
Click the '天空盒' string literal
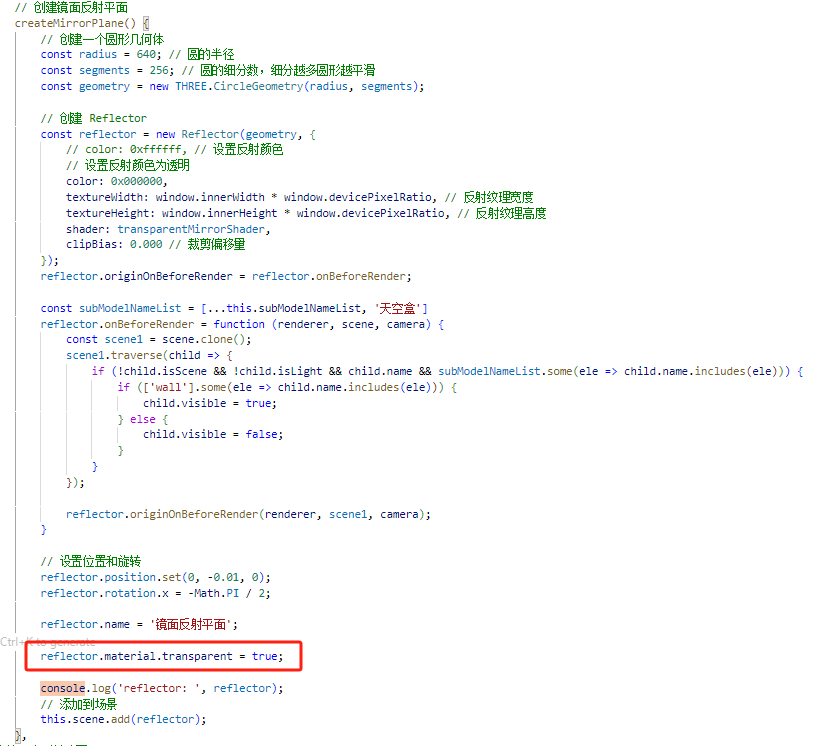(397, 308)
